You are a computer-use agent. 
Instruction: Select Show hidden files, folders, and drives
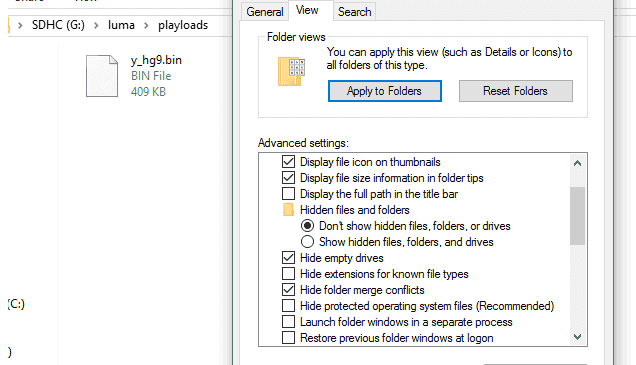pos(307,242)
